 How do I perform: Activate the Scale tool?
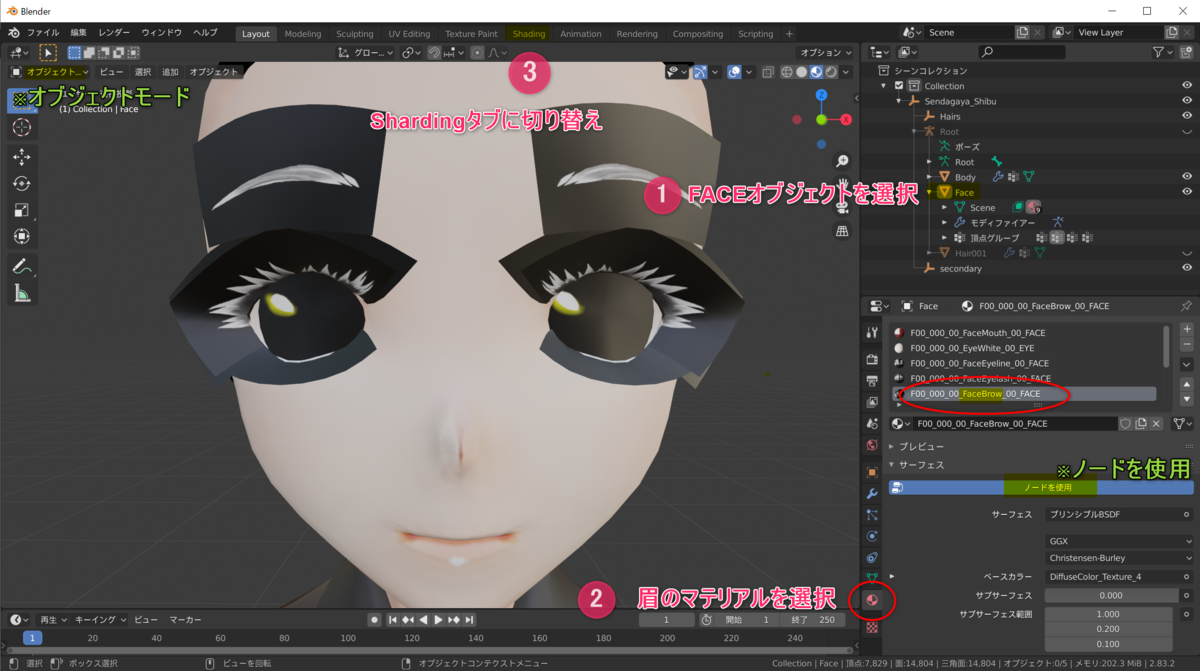pos(22,210)
